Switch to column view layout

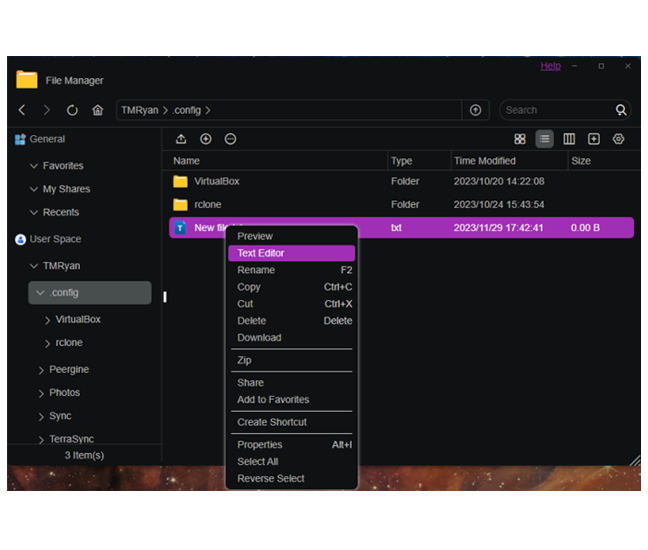(x=569, y=139)
